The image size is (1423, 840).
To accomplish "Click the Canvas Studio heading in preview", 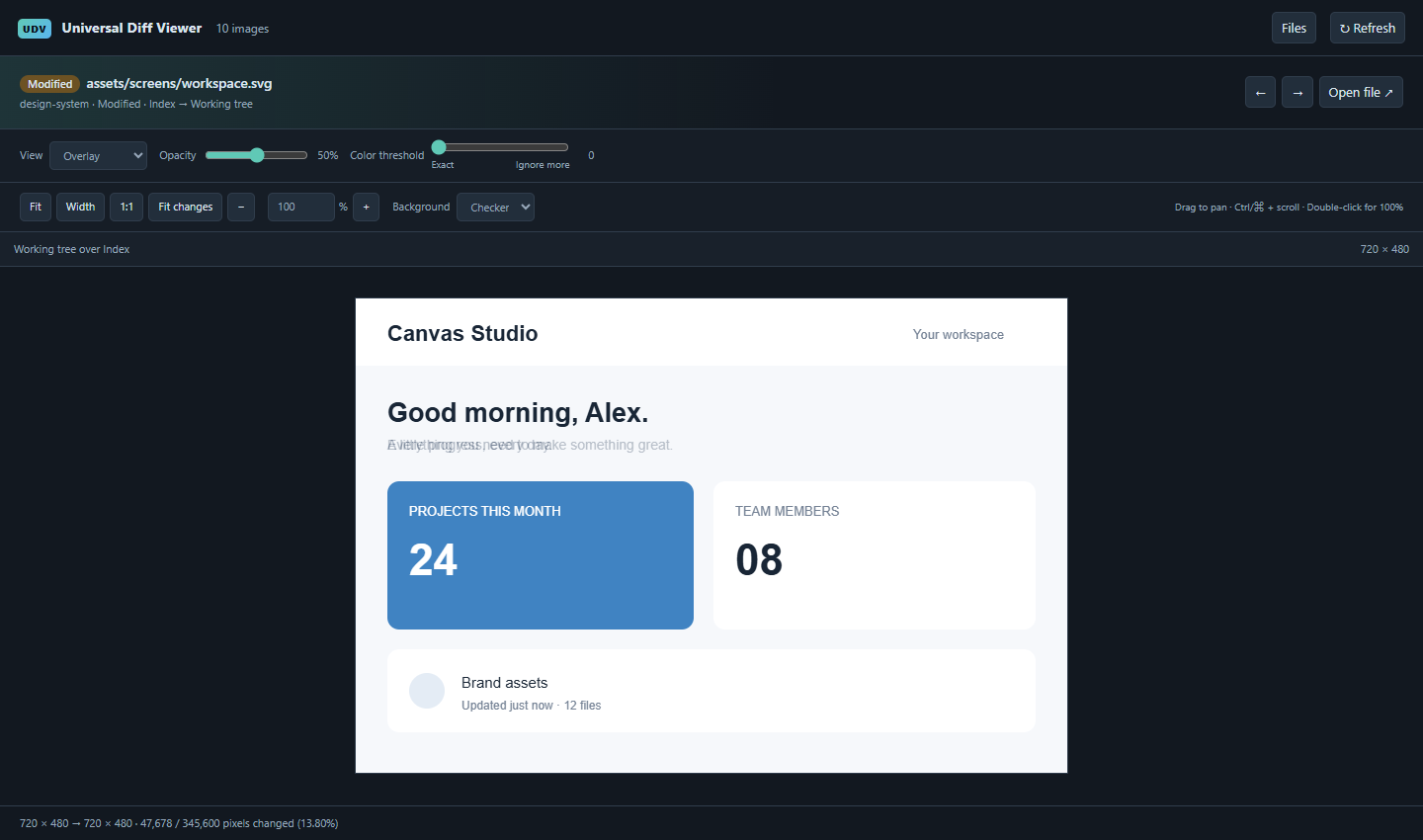I will [x=462, y=333].
